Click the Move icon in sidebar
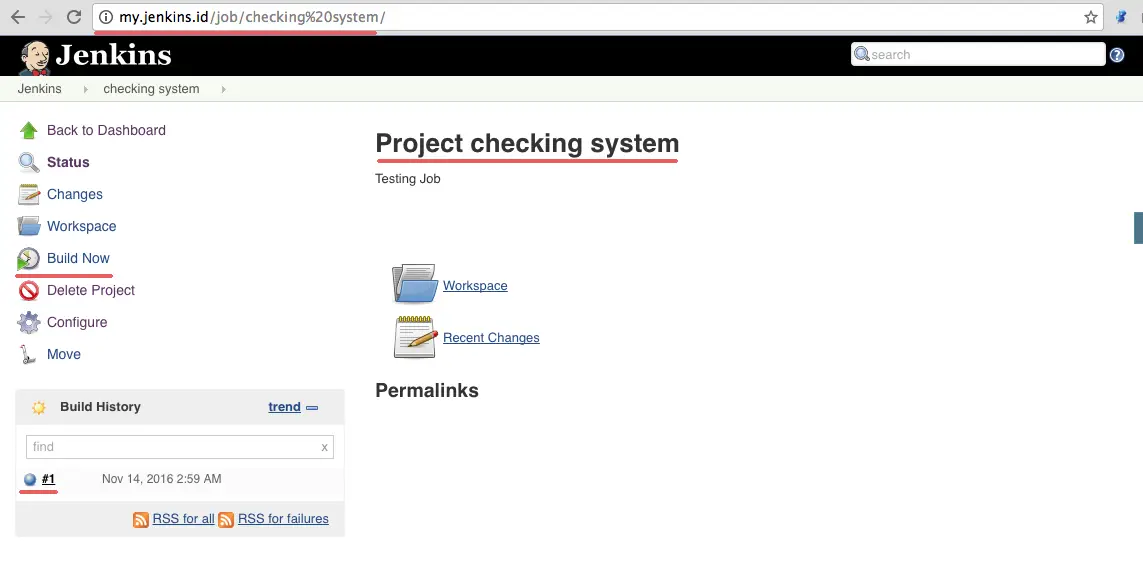Viewport: 1143px width, 572px height. (28, 354)
